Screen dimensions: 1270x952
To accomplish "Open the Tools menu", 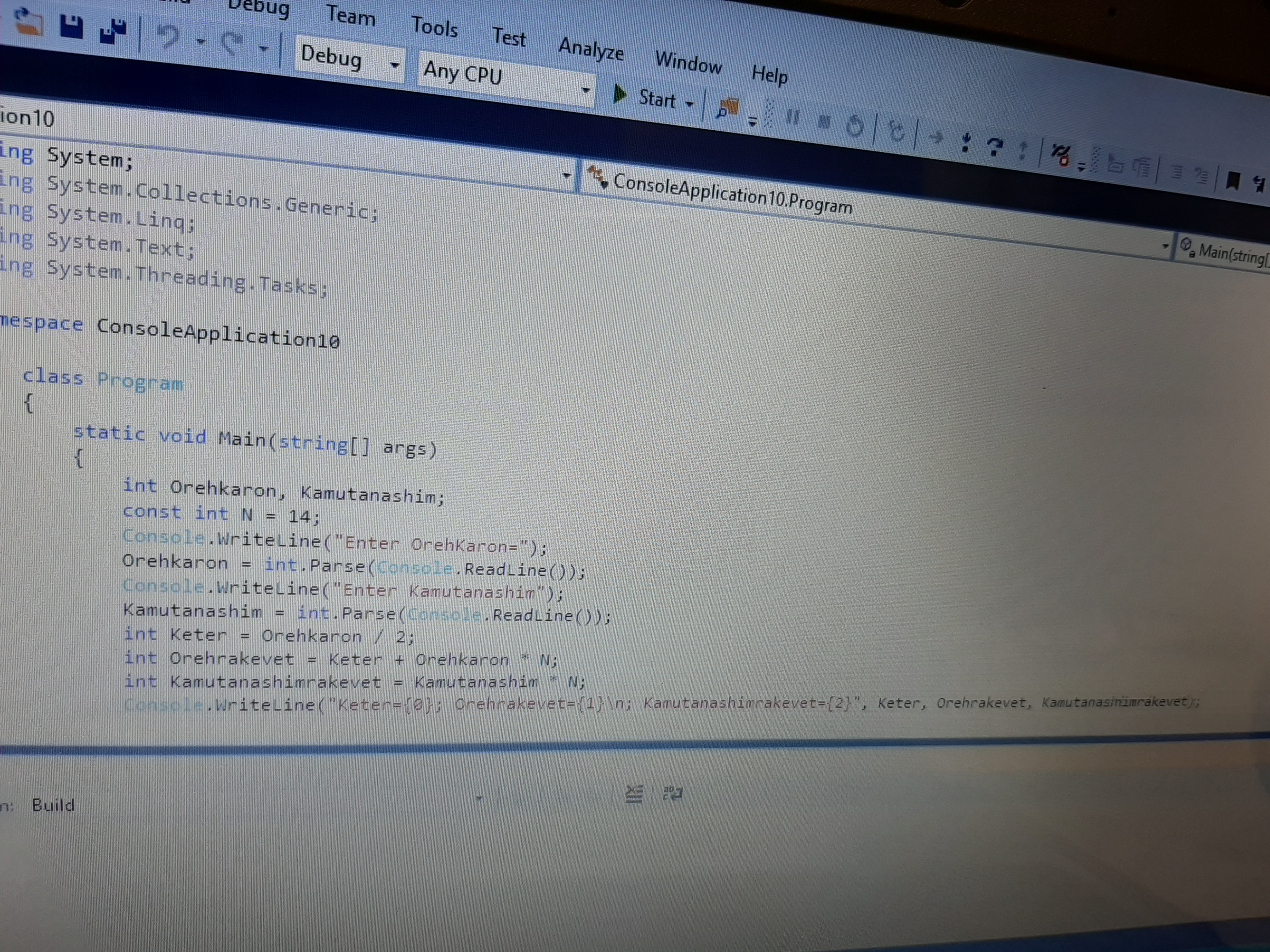I will coord(435,27).
